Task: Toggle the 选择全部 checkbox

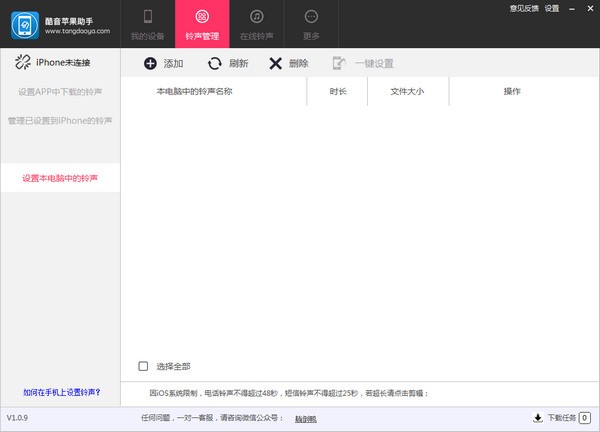Action: [143, 366]
